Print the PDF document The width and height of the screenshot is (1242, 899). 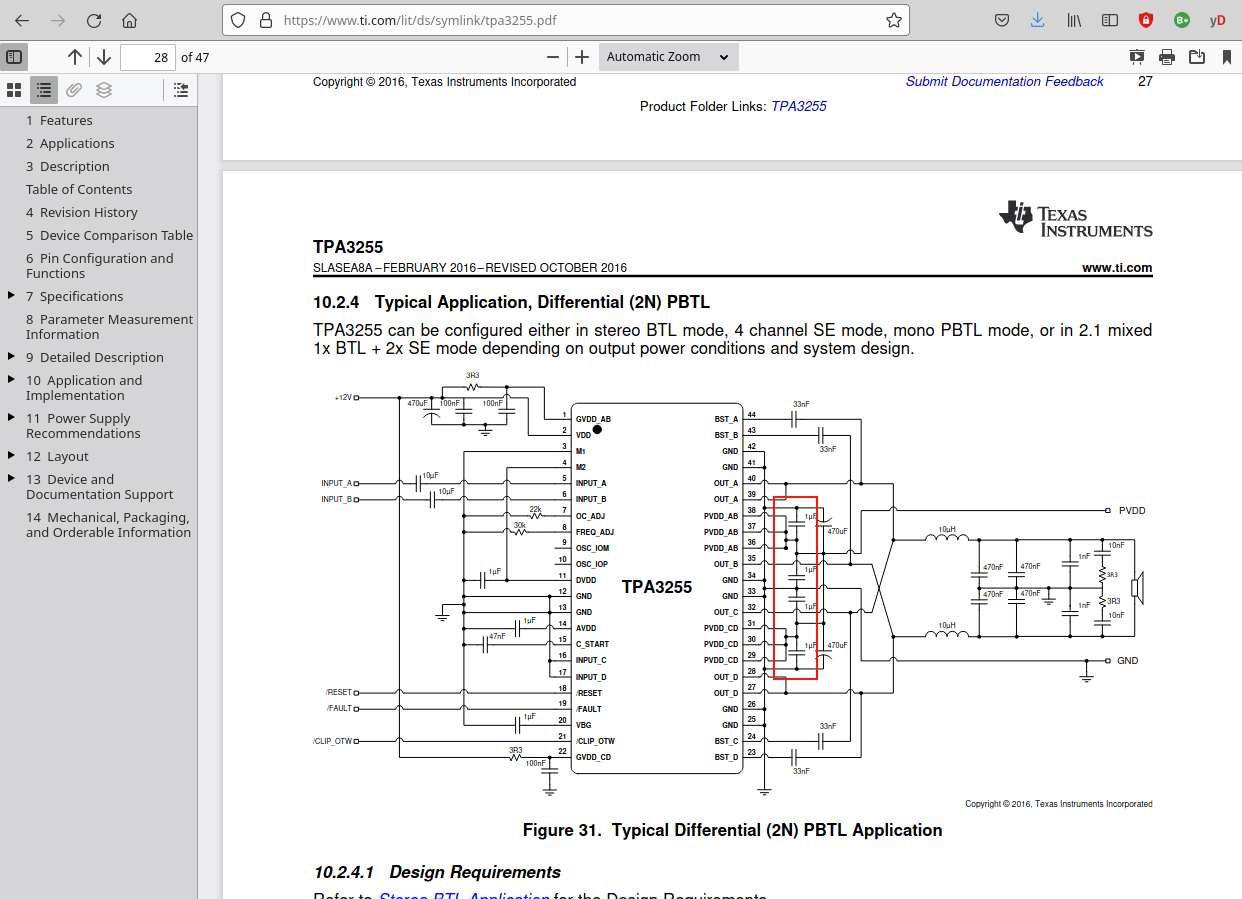(x=1167, y=57)
